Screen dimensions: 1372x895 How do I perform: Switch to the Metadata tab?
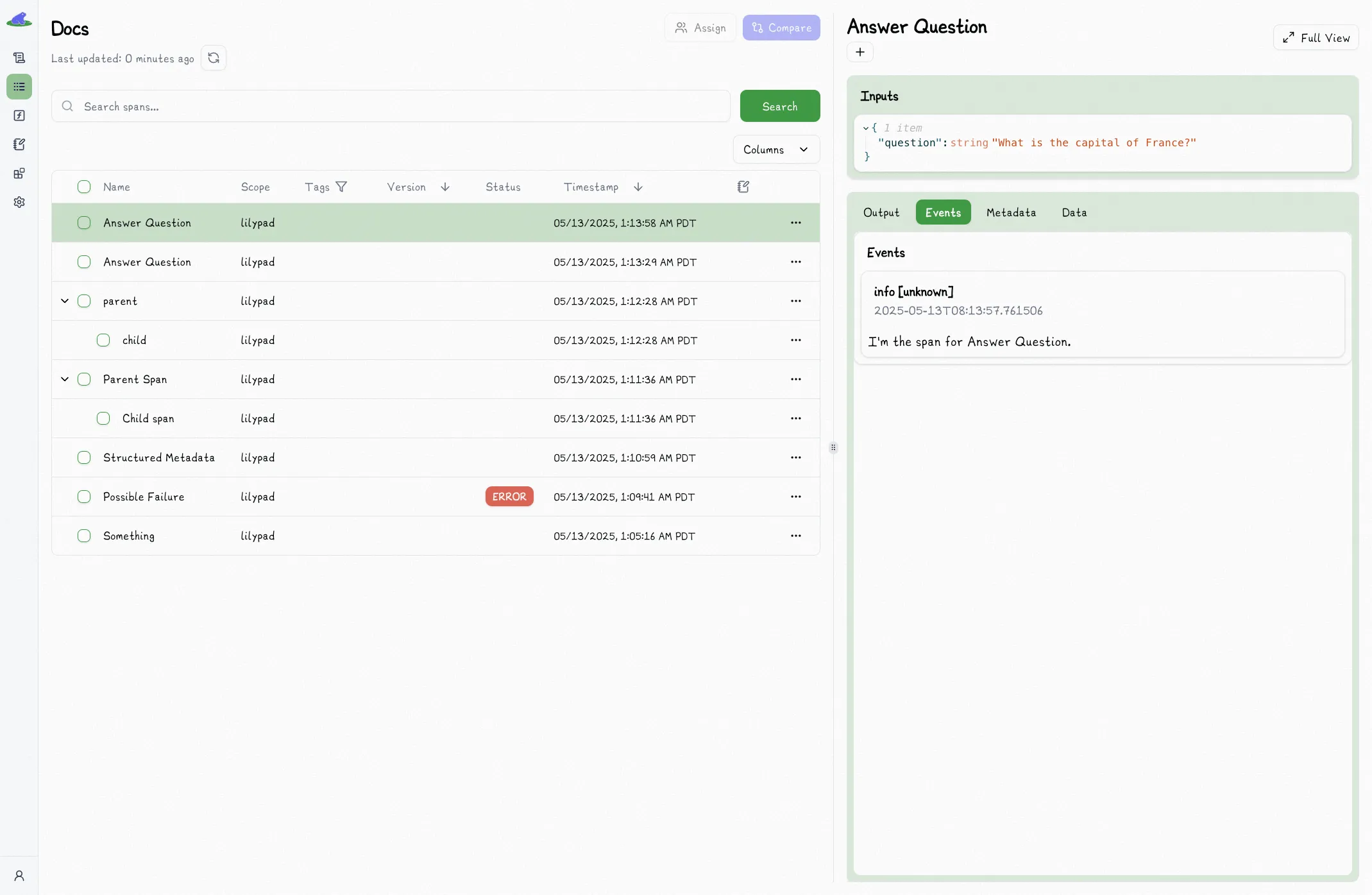[1011, 212]
